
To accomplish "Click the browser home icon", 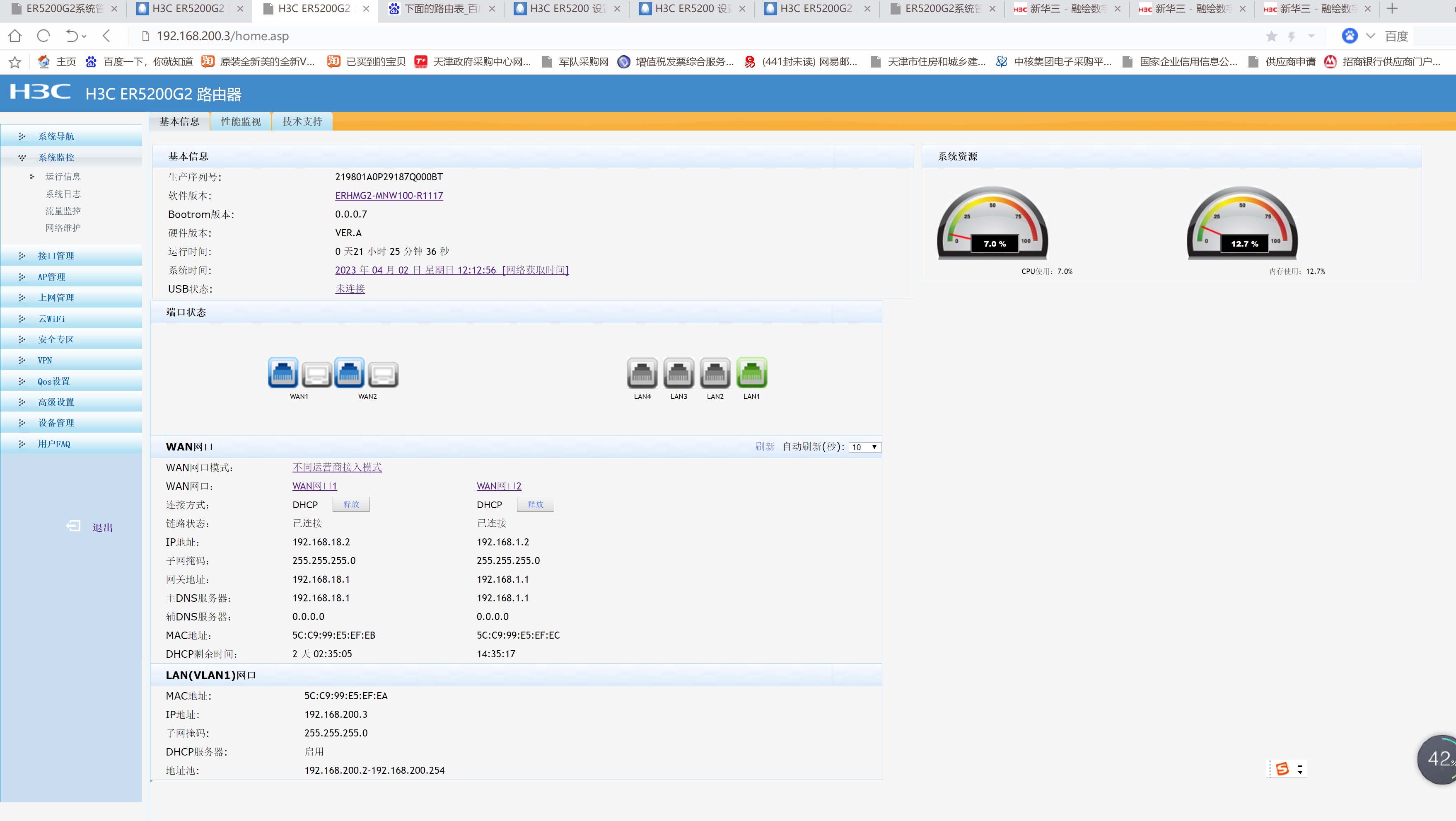I will point(15,36).
